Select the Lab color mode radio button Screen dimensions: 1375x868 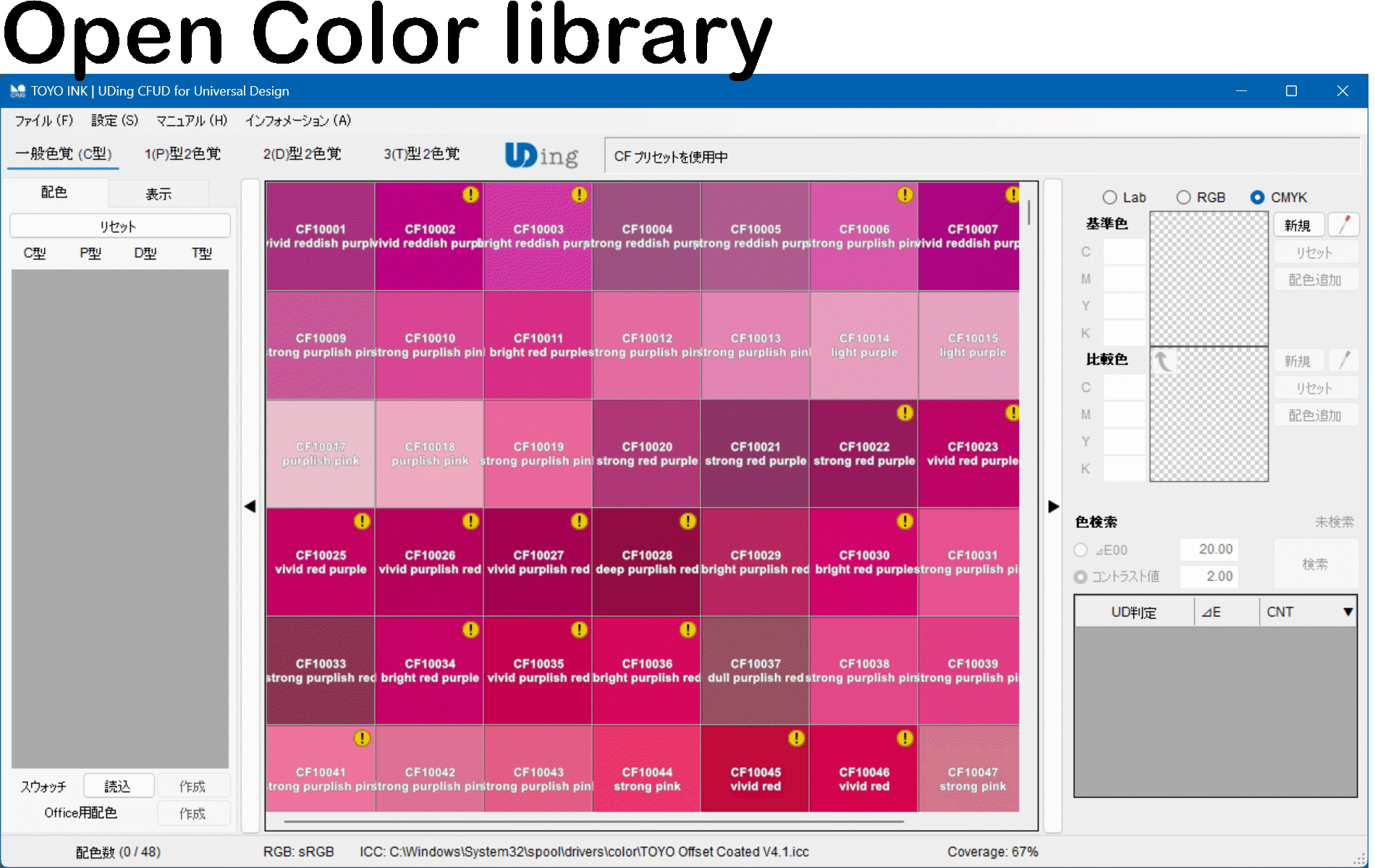click(x=1109, y=197)
